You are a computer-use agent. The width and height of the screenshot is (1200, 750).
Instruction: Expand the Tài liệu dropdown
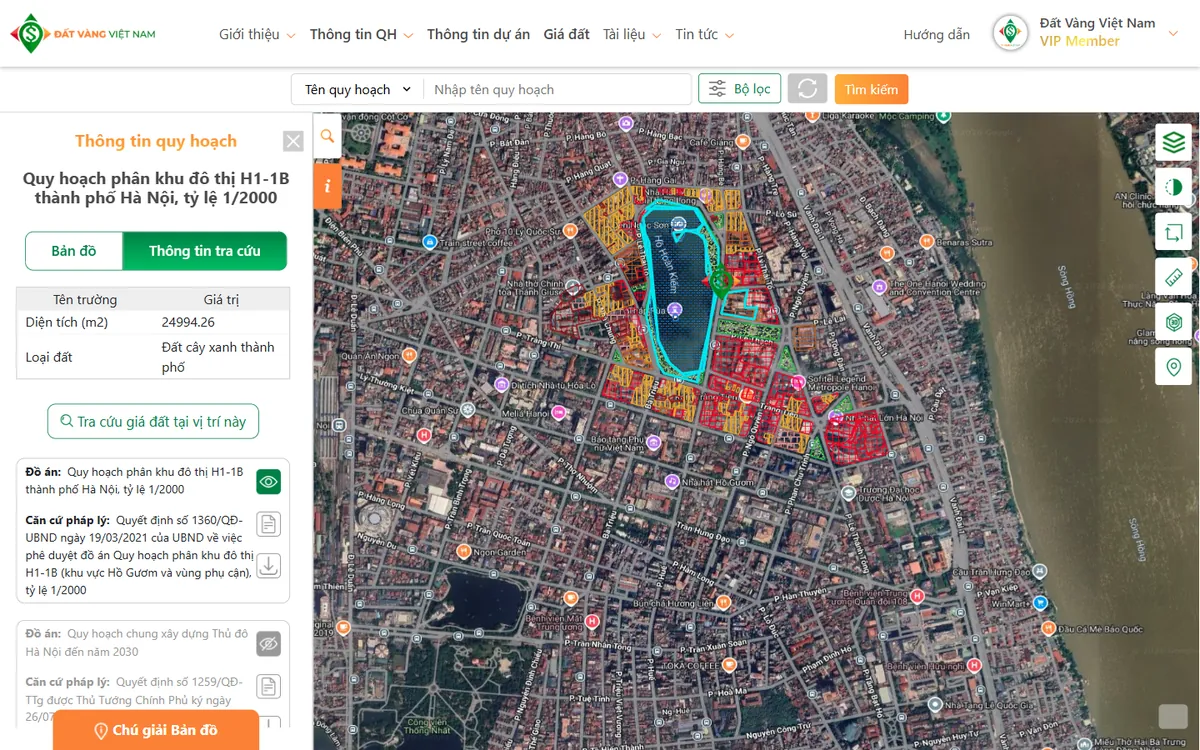pos(632,34)
